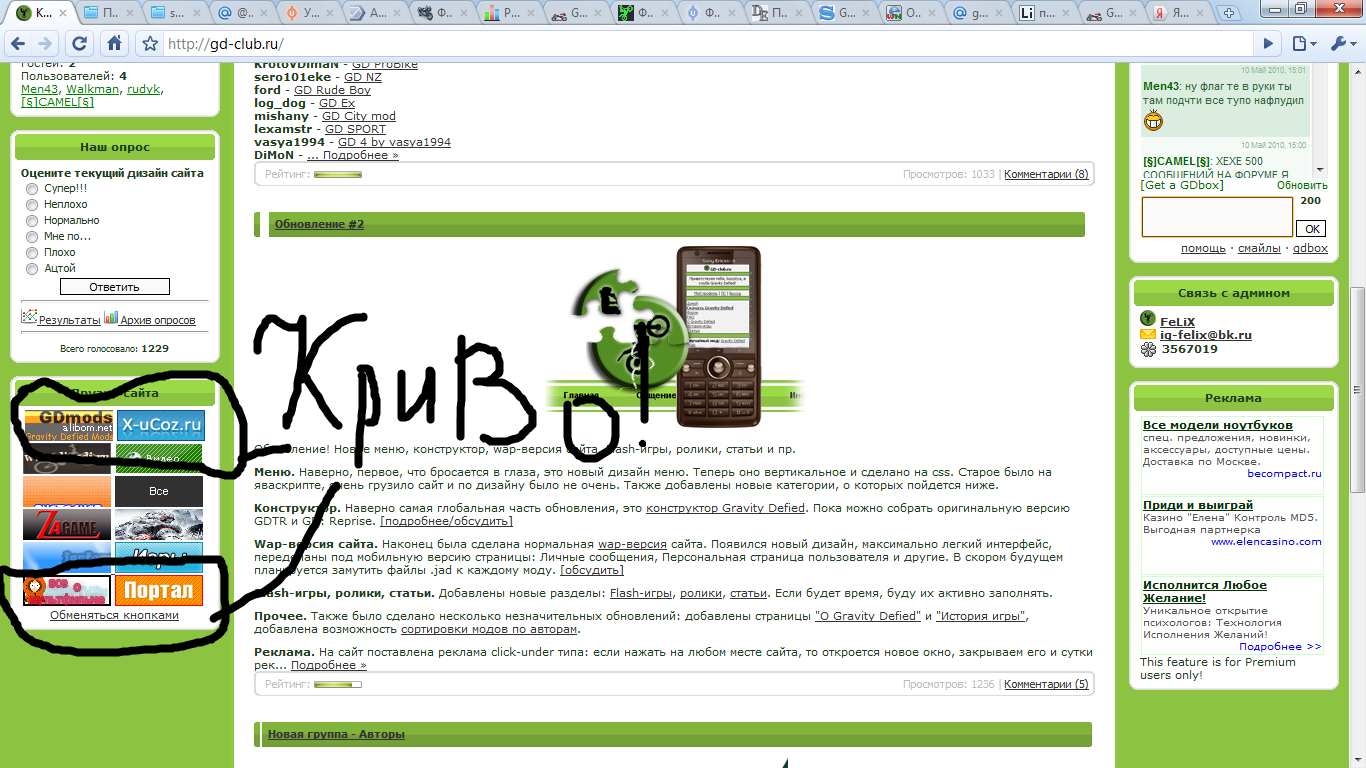Open the GD SPORT link
1366x768 pixels.
click(x=355, y=129)
